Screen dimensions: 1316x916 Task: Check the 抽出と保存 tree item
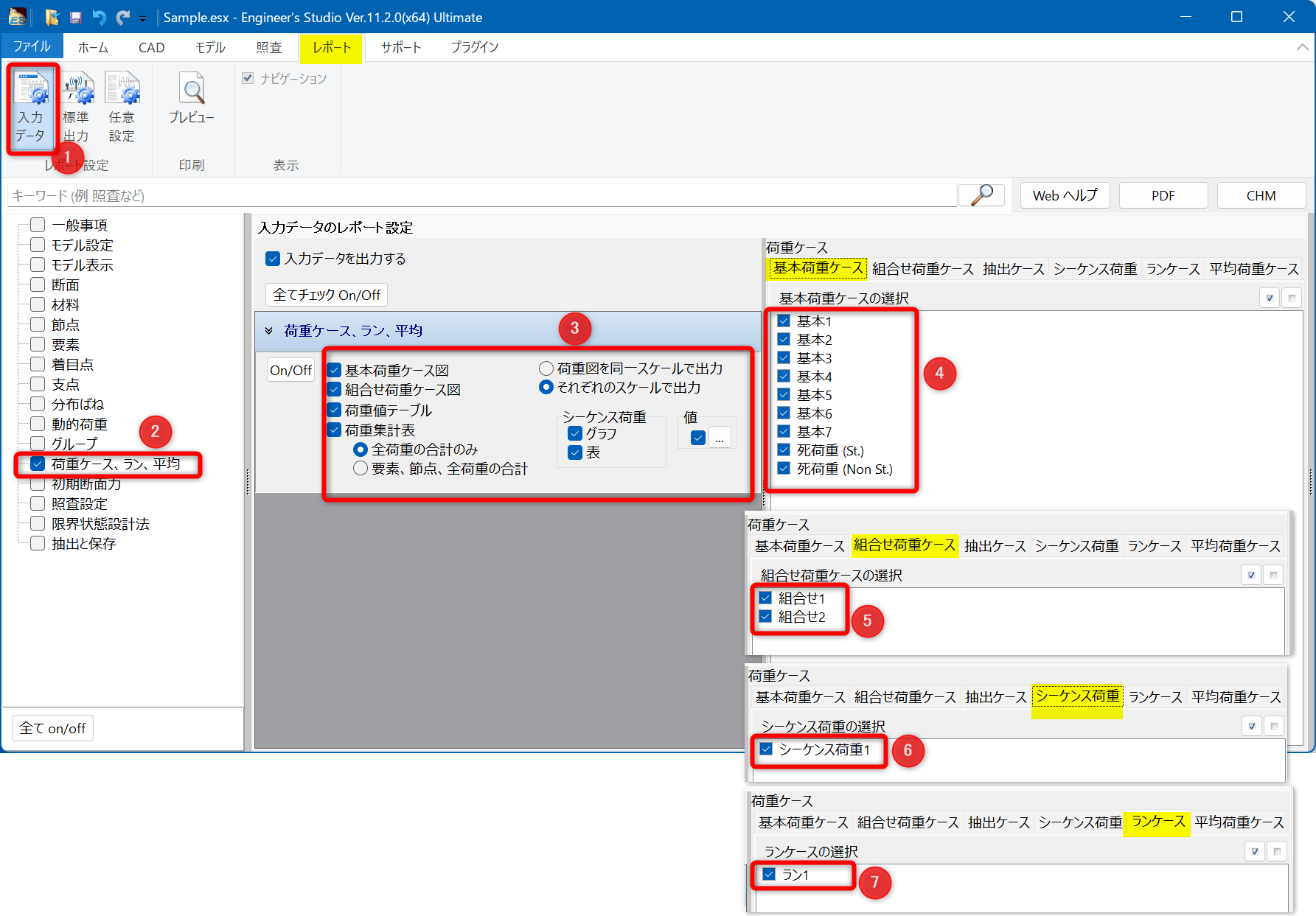[38, 543]
